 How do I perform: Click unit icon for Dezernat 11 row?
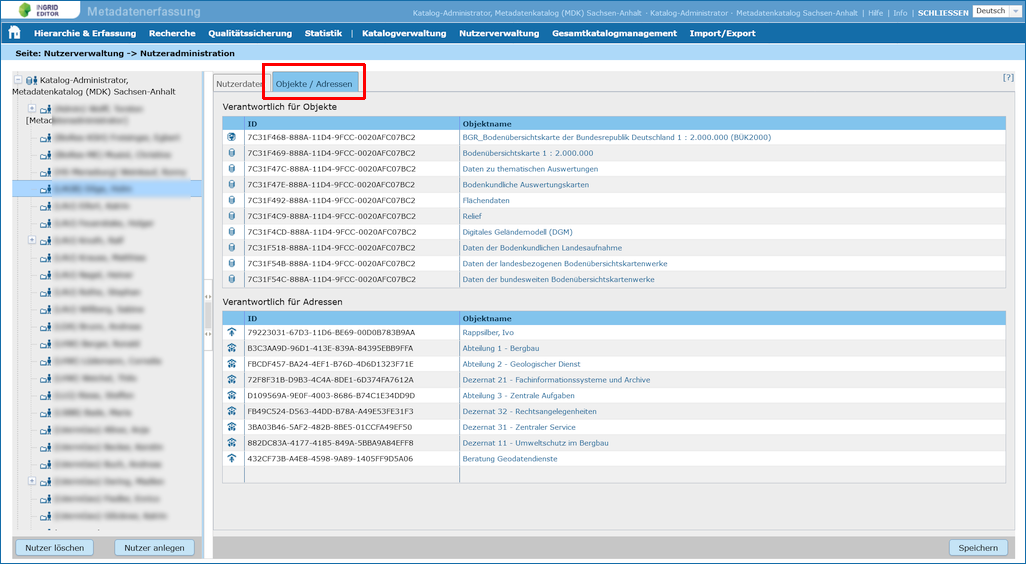(232, 443)
